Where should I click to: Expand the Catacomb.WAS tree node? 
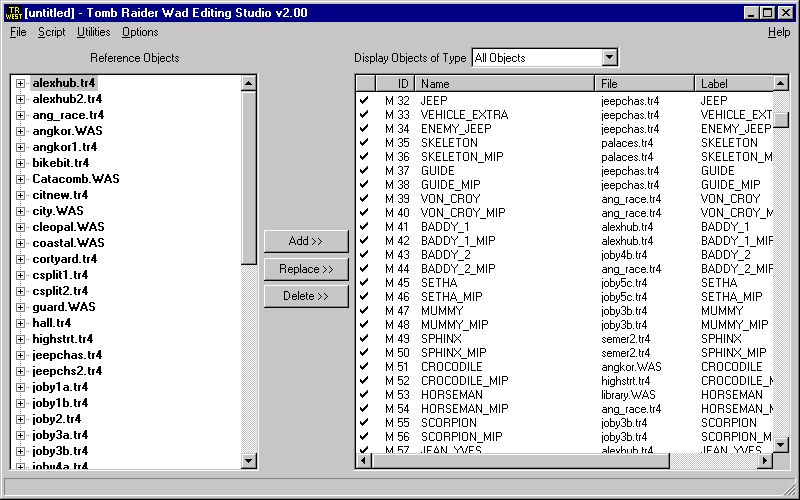(20, 179)
